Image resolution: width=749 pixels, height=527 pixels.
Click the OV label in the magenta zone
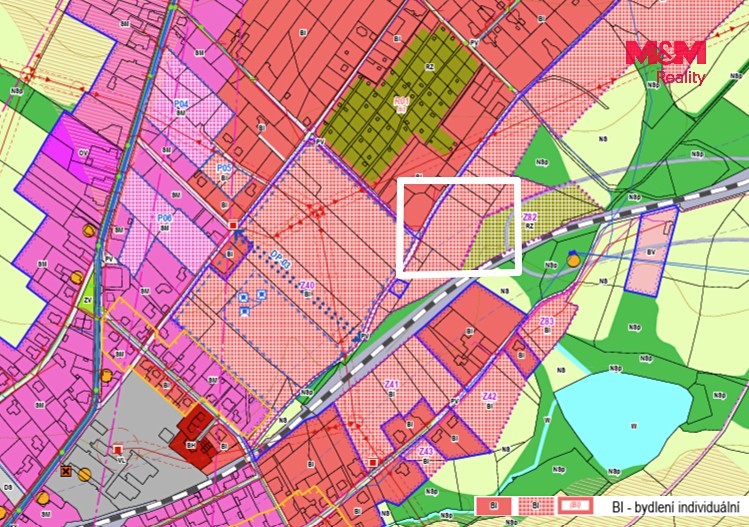coord(83,153)
